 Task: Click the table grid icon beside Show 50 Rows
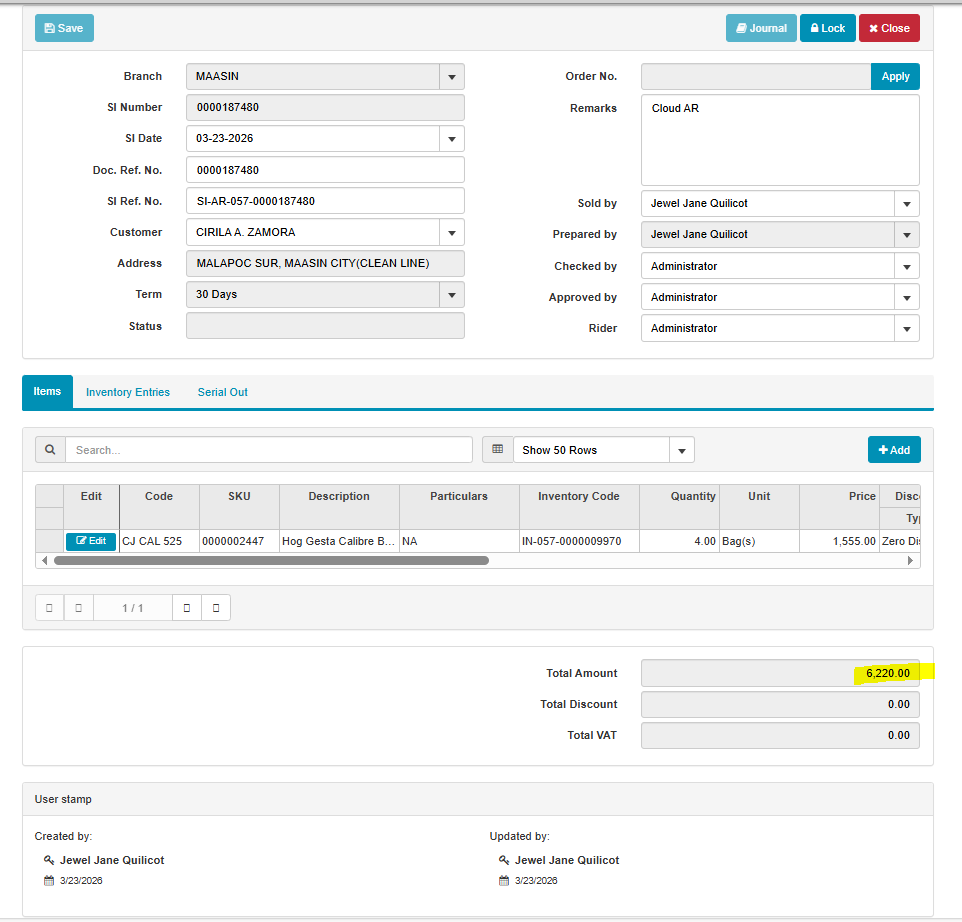(x=497, y=450)
